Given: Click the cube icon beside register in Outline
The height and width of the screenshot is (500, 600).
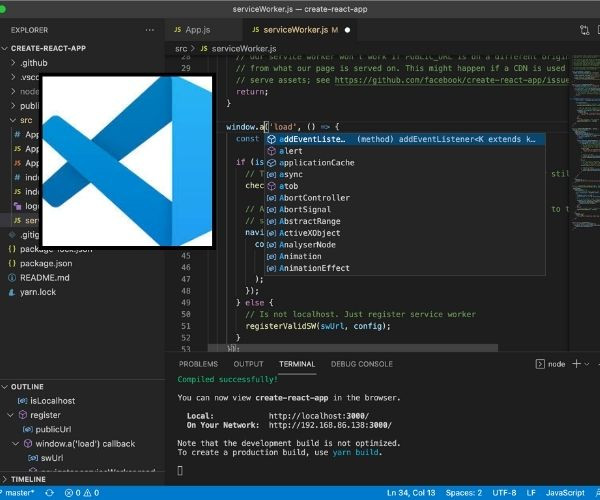Looking at the screenshot, I should pyautogui.click(x=23, y=415).
